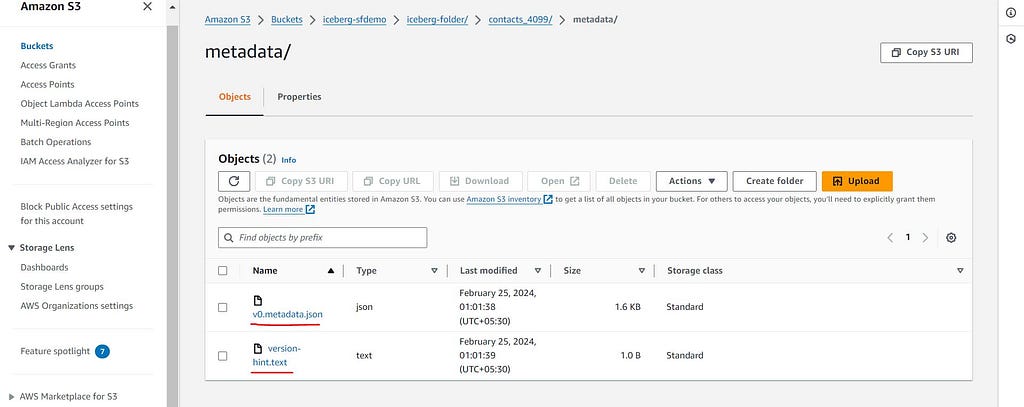Sort by Name column arrow
Viewport: 1024px width, 407px height.
coord(330,270)
